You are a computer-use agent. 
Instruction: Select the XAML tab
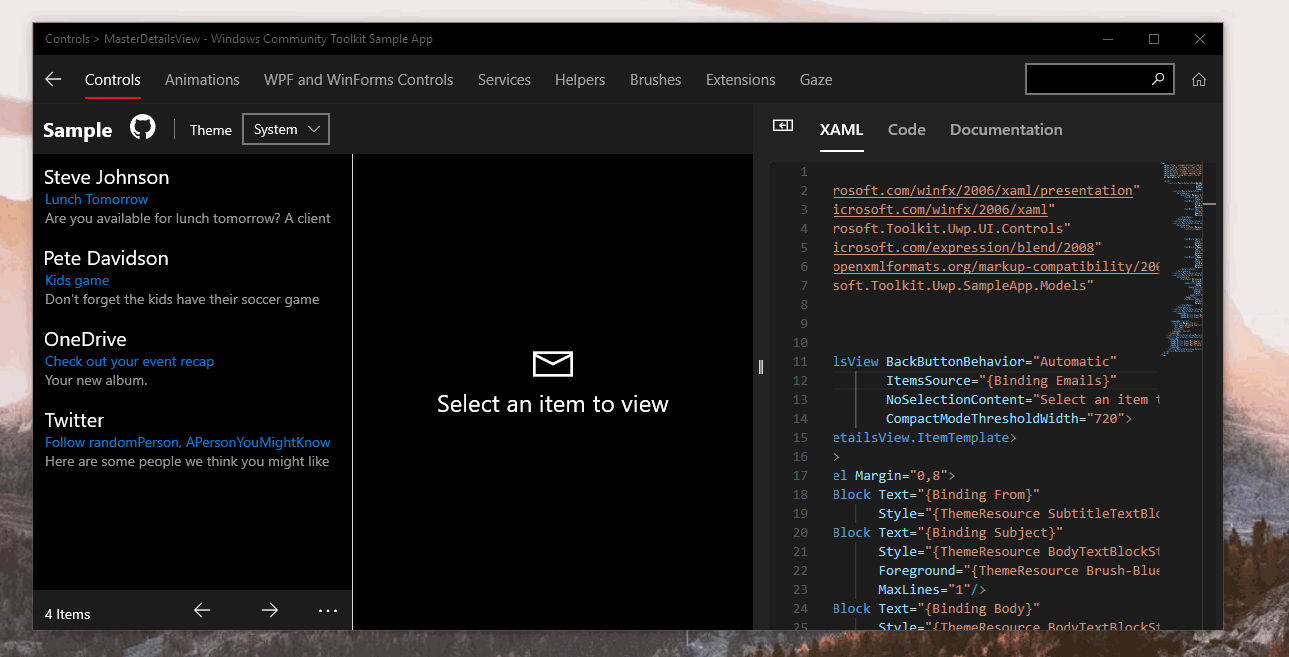tap(841, 130)
